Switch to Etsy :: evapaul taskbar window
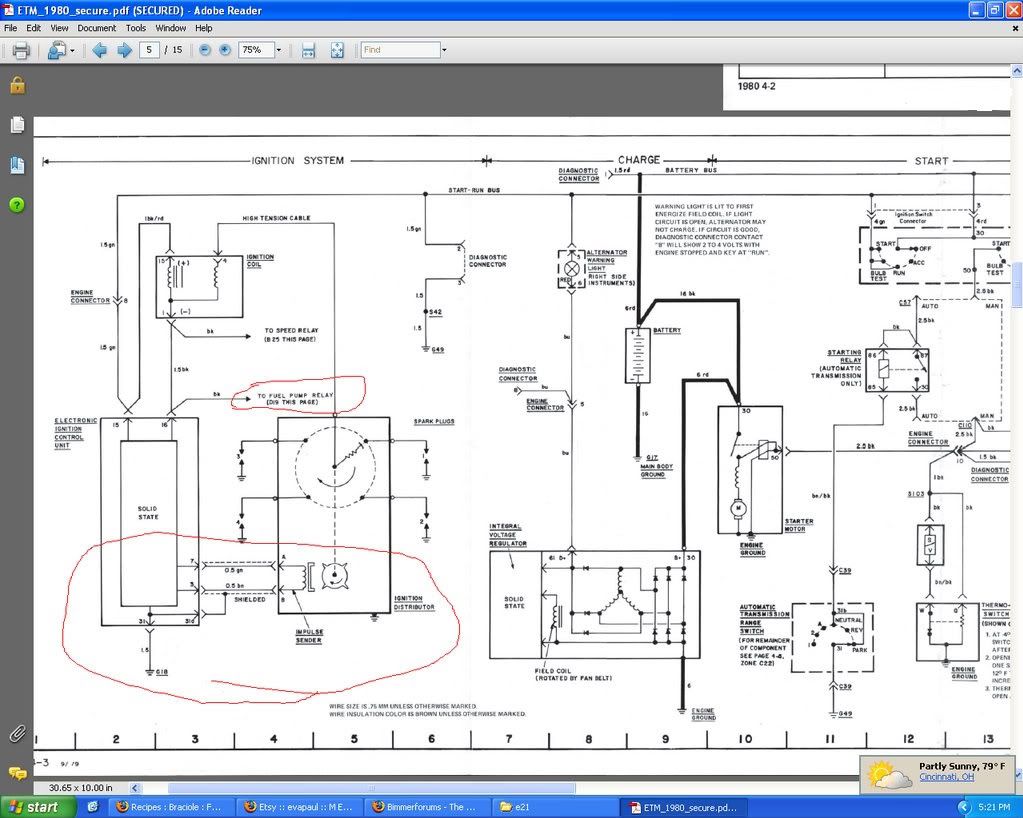The height and width of the screenshot is (818, 1023). [x=298, y=807]
